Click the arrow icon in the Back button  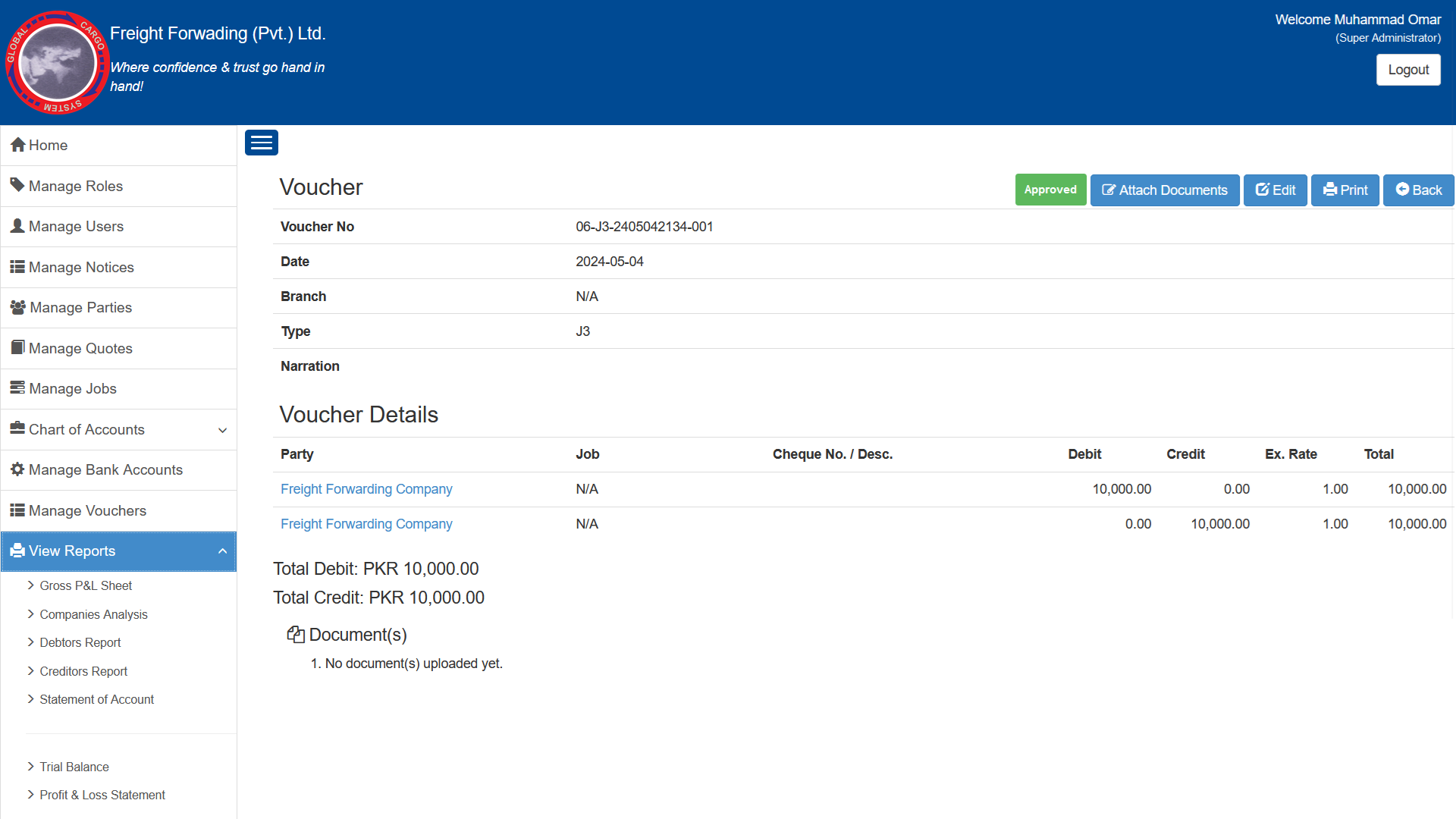tap(1403, 190)
